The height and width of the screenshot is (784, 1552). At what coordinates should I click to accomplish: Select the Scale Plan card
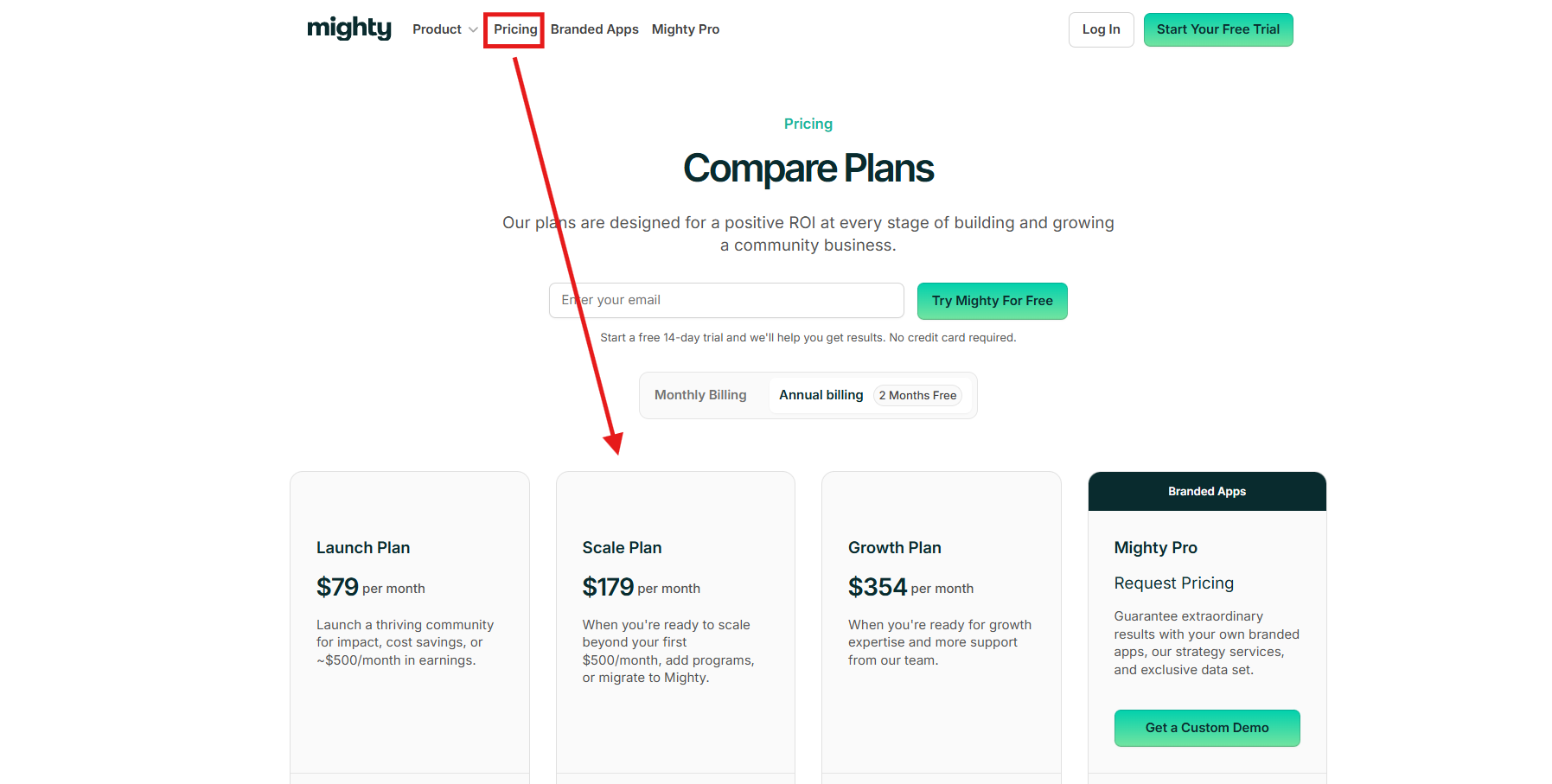click(x=674, y=622)
